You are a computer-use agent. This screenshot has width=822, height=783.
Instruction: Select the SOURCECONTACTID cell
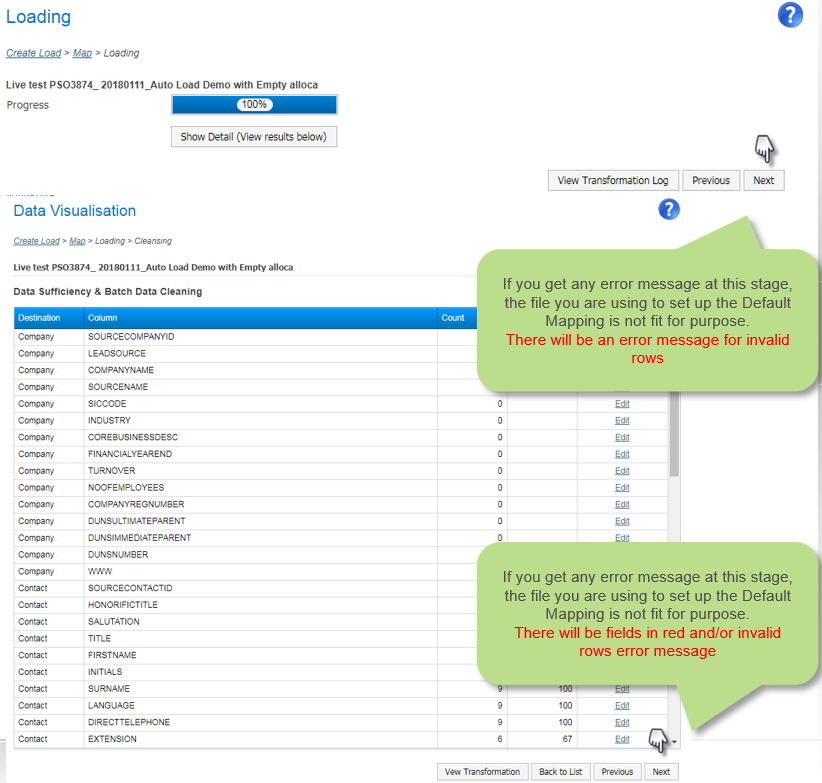(261, 588)
